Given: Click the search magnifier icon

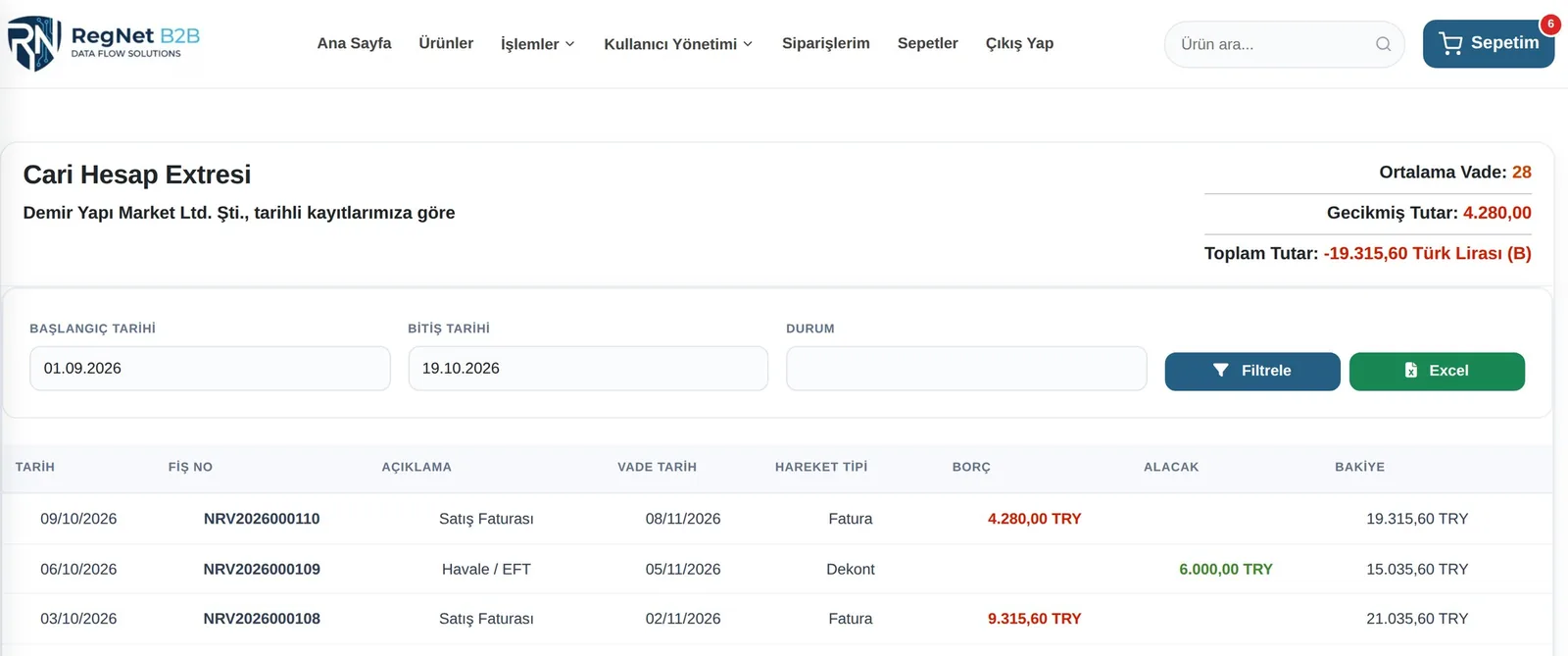Looking at the screenshot, I should pos(1383,44).
